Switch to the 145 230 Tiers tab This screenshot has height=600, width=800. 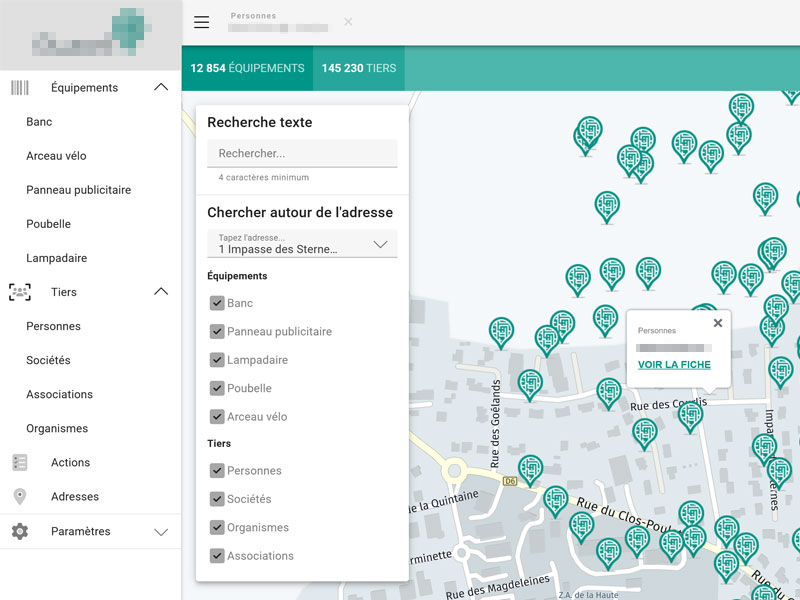[358, 69]
